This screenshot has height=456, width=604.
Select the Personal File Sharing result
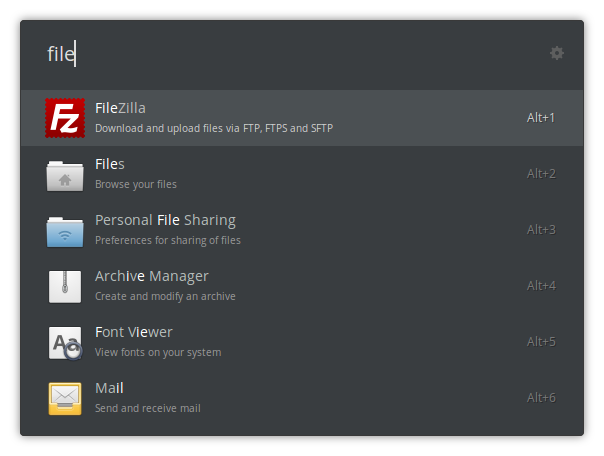[165, 220]
